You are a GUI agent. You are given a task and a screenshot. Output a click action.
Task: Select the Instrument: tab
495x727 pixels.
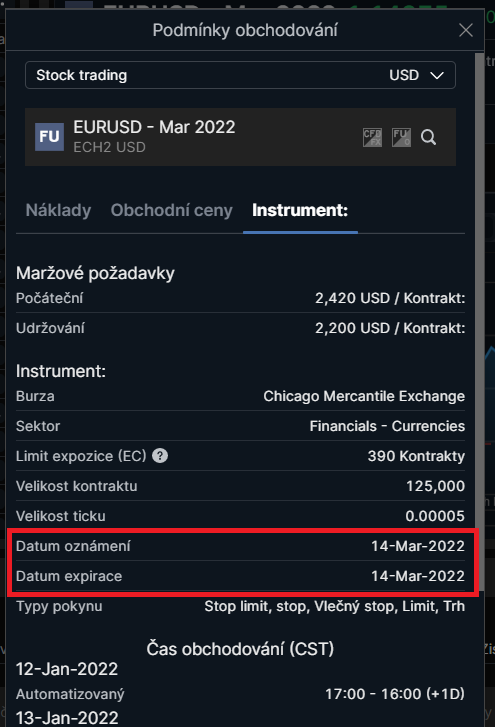(x=300, y=210)
